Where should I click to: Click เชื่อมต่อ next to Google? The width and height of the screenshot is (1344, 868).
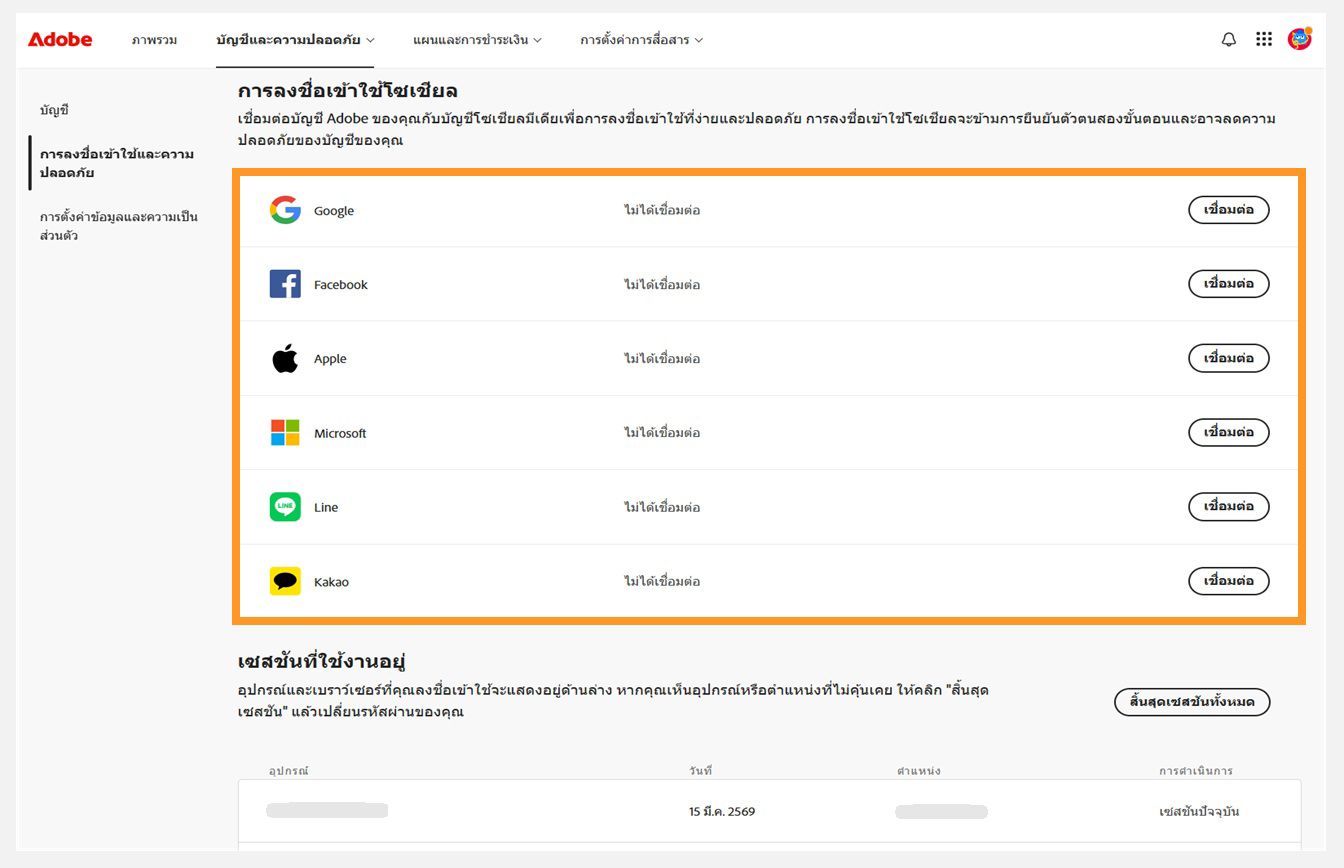[1228, 210]
